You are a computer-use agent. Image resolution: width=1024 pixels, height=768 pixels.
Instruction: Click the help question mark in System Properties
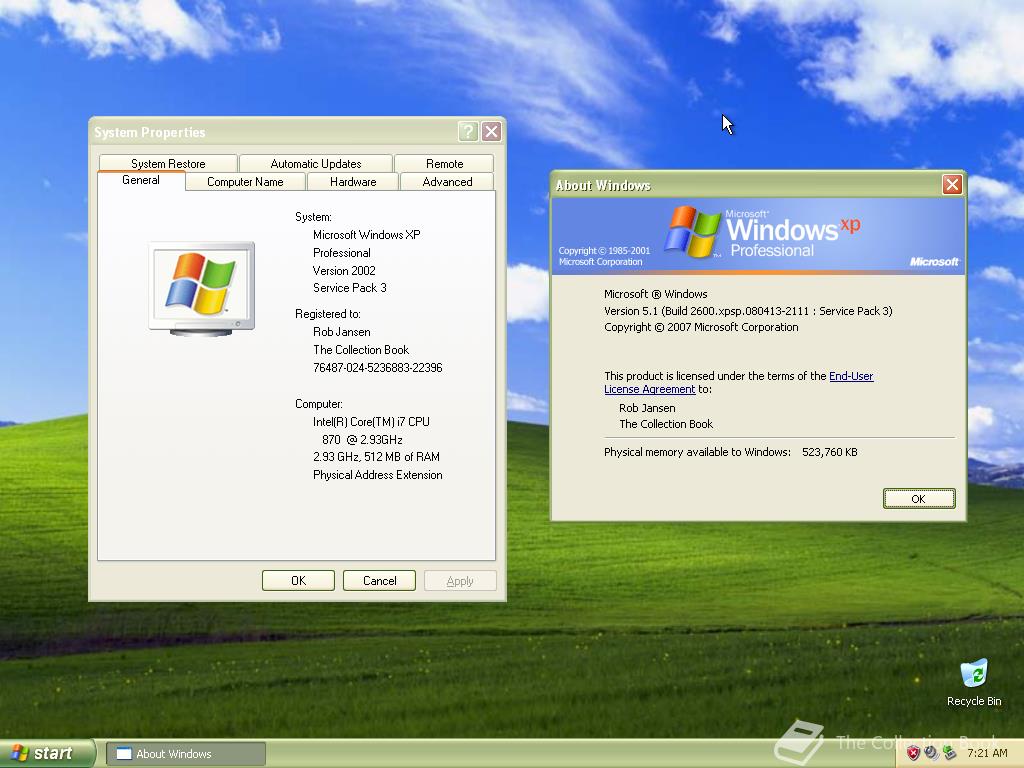pos(468,132)
